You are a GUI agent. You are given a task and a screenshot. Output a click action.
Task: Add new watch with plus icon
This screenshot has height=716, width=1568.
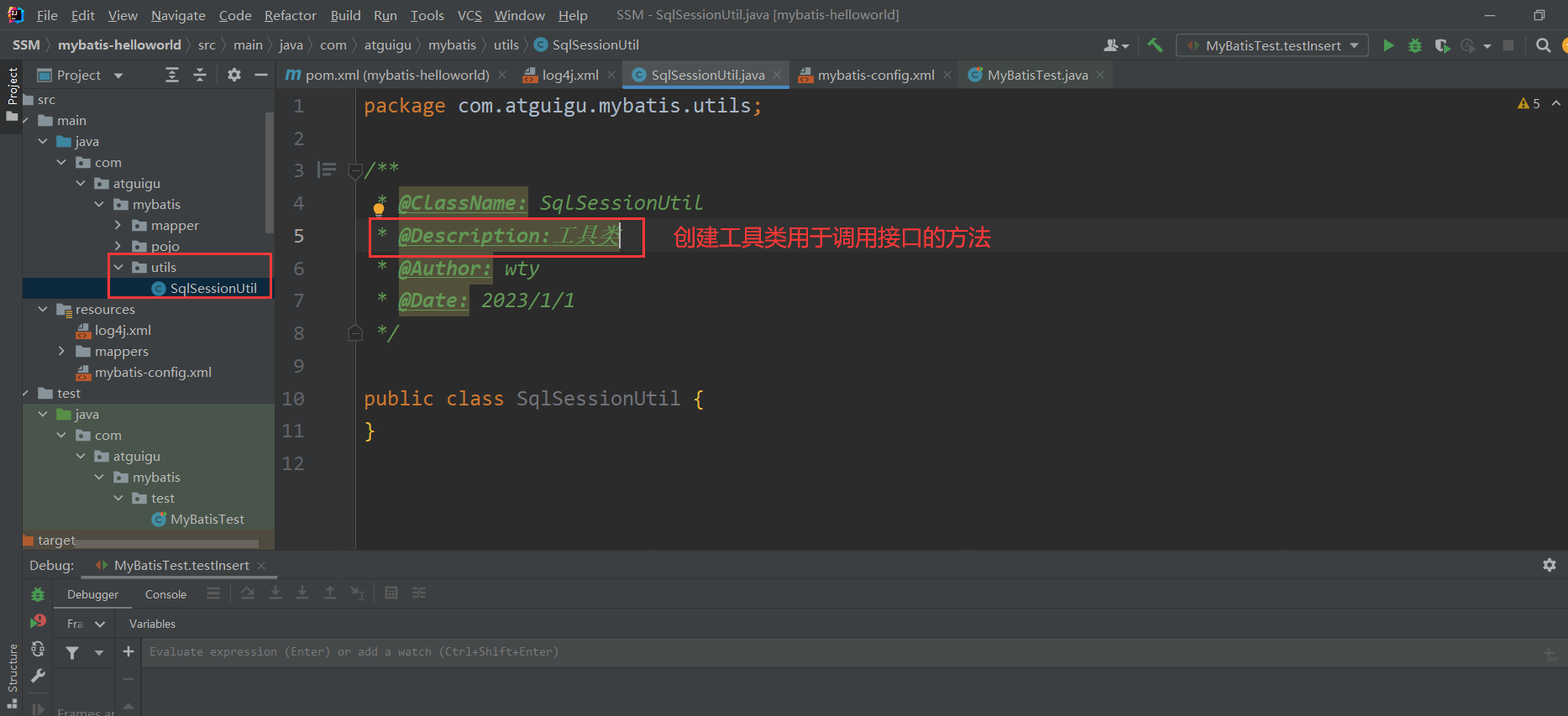pos(128,651)
